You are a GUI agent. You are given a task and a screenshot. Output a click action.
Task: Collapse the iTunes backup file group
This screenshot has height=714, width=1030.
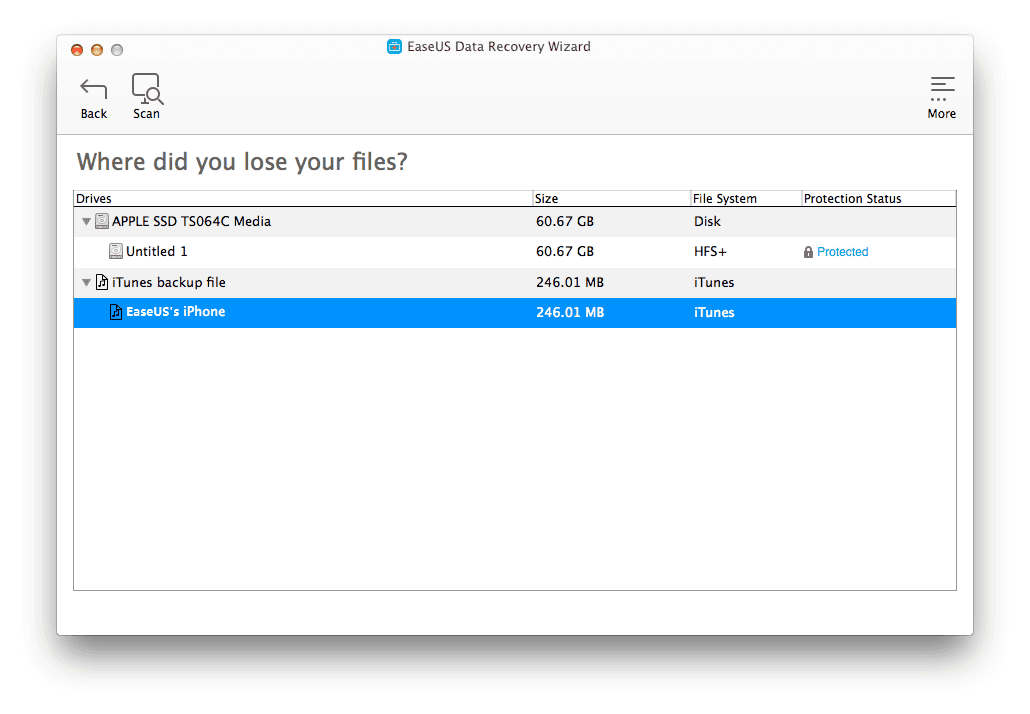pyautogui.click(x=86, y=282)
